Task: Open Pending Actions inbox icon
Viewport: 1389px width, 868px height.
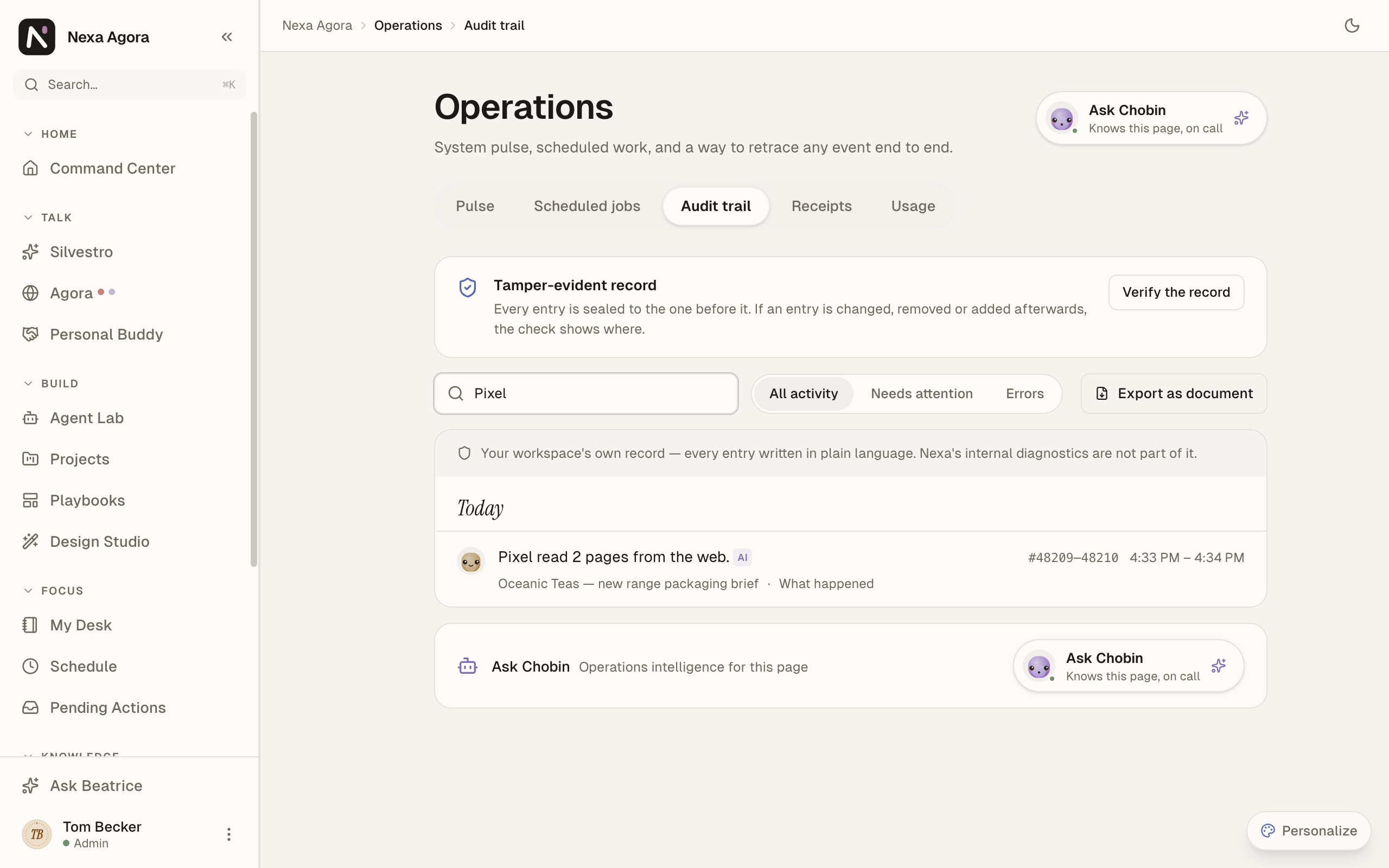Action: pyautogui.click(x=30, y=707)
